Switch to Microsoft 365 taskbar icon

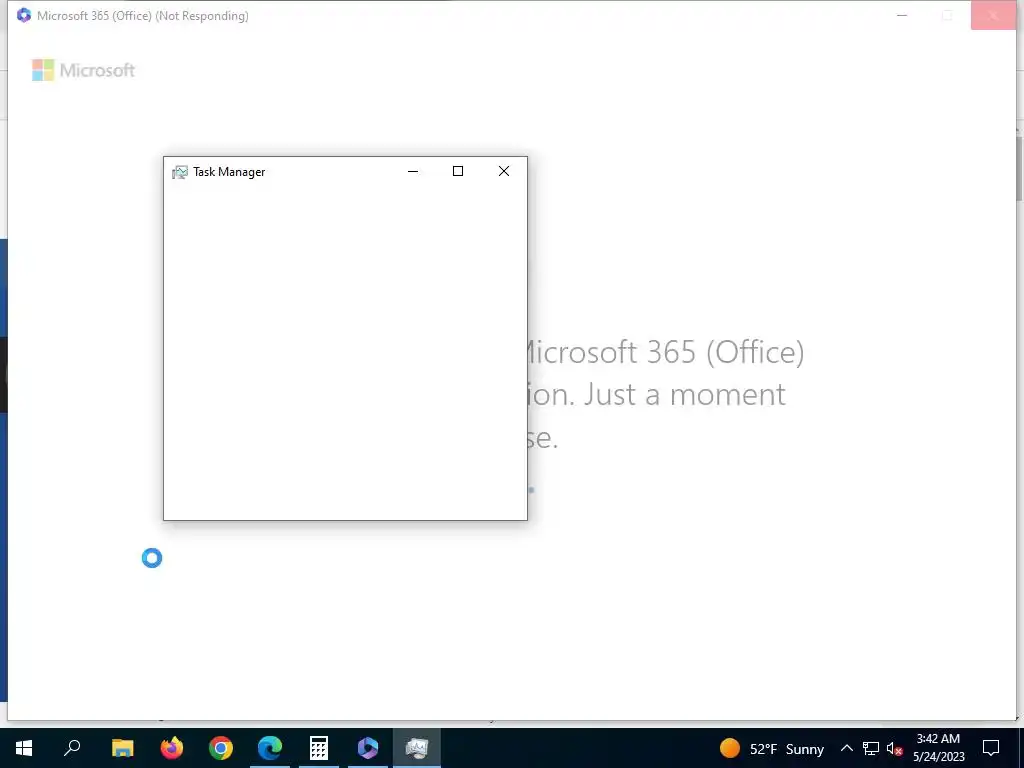click(x=368, y=748)
